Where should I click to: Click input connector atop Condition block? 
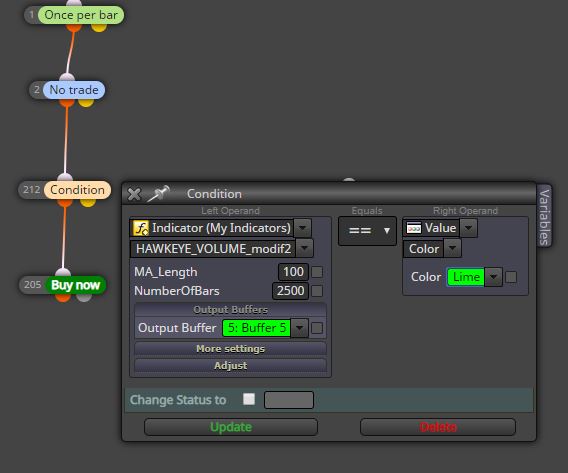click(65, 177)
